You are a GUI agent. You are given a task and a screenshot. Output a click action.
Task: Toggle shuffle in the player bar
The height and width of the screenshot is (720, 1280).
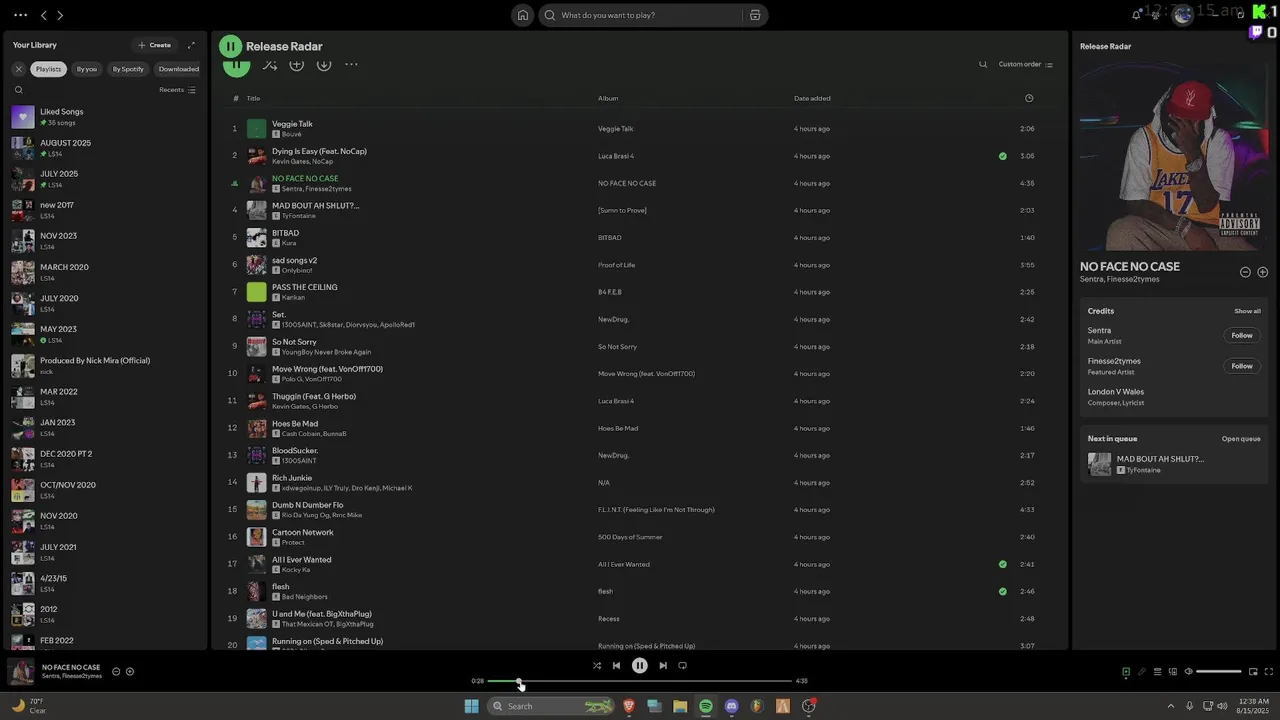[597, 665]
